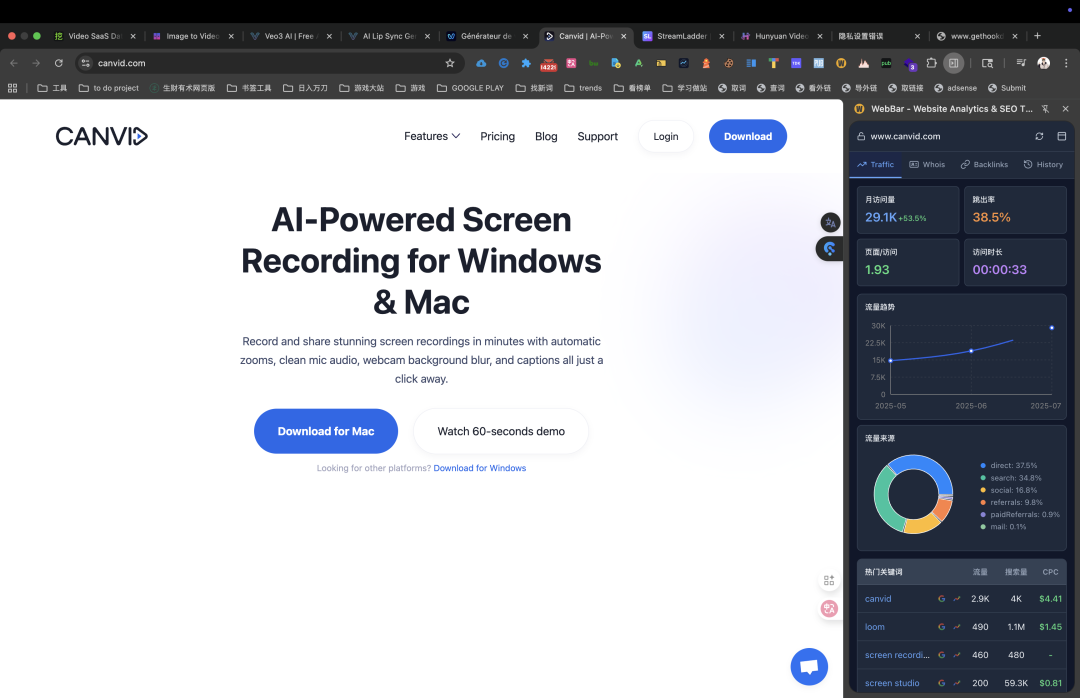Open the site info icon in address bar
This screenshot has width=1080, height=698.
click(85, 63)
